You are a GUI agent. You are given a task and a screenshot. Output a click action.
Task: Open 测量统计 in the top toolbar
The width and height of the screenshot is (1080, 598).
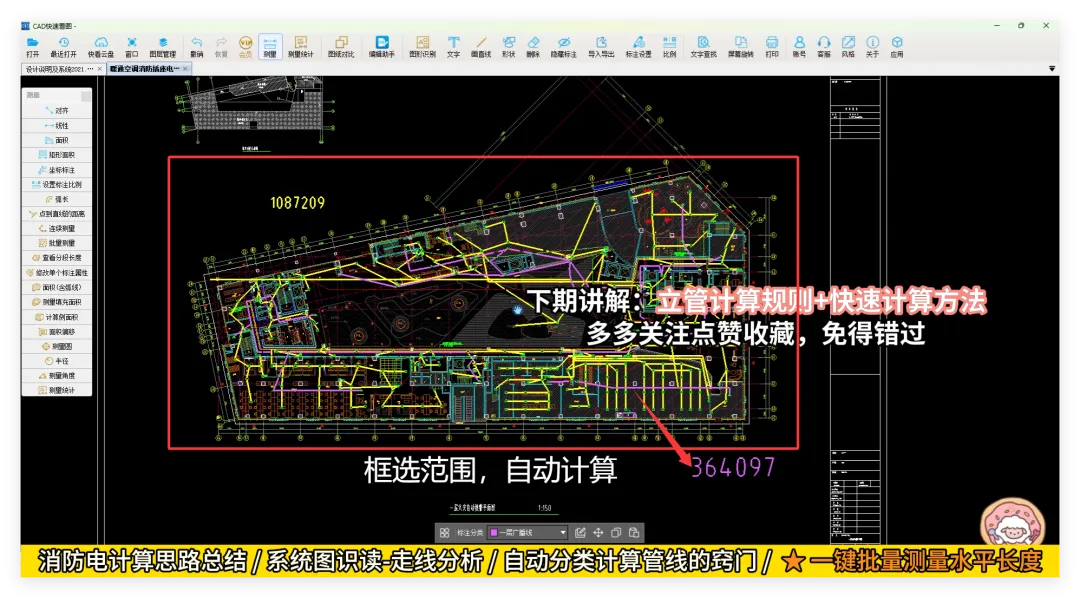tap(300, 47)
